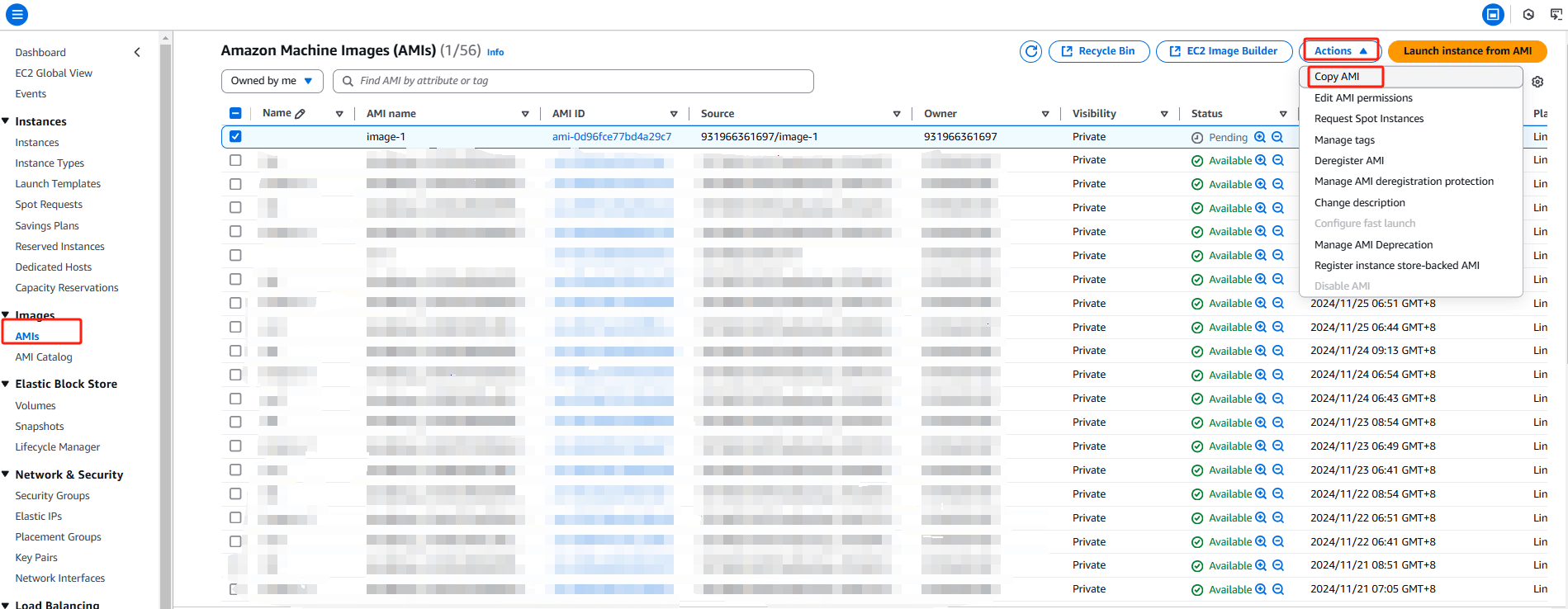Screen dimensions: 1568x609
Task: Click zoom-in icon in 2024/11/25 06:51 row
Action: pyautogui.click(x=1261, y=303)
